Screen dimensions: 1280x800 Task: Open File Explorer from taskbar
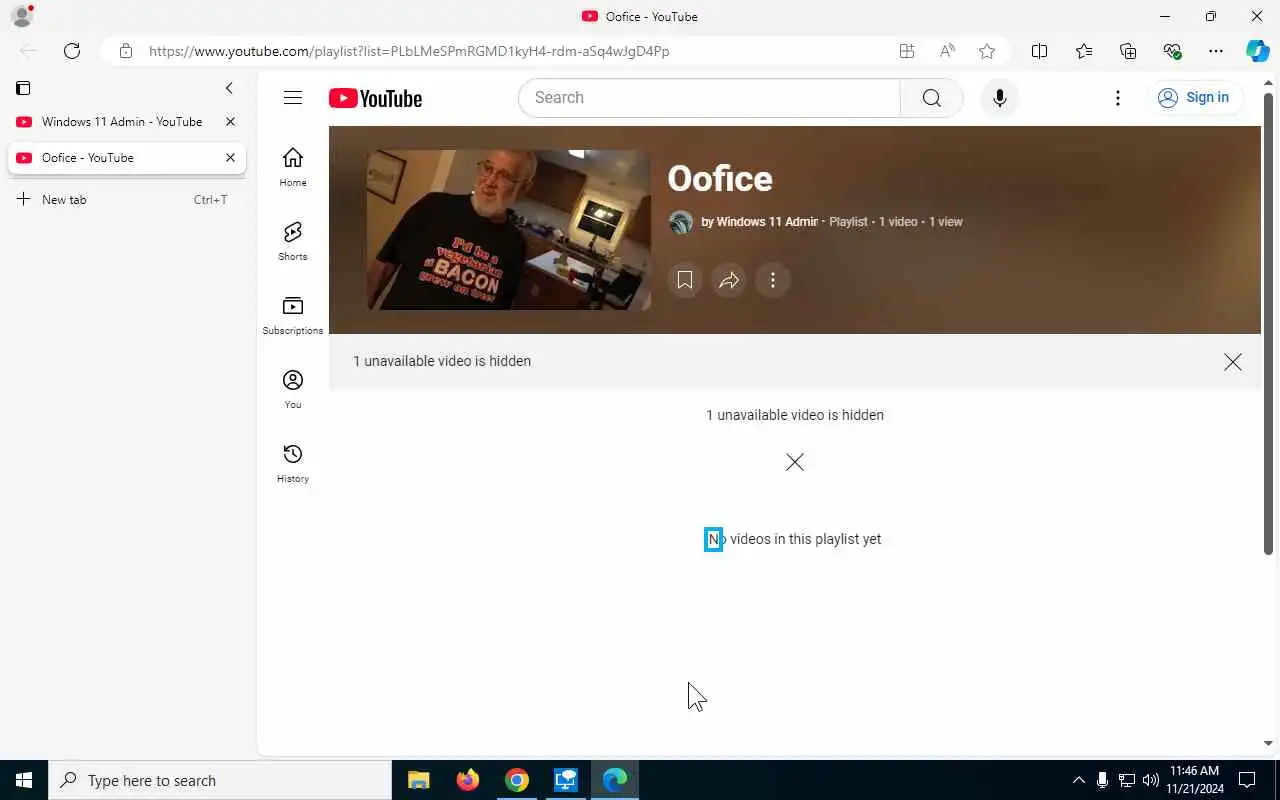[418, 780]
